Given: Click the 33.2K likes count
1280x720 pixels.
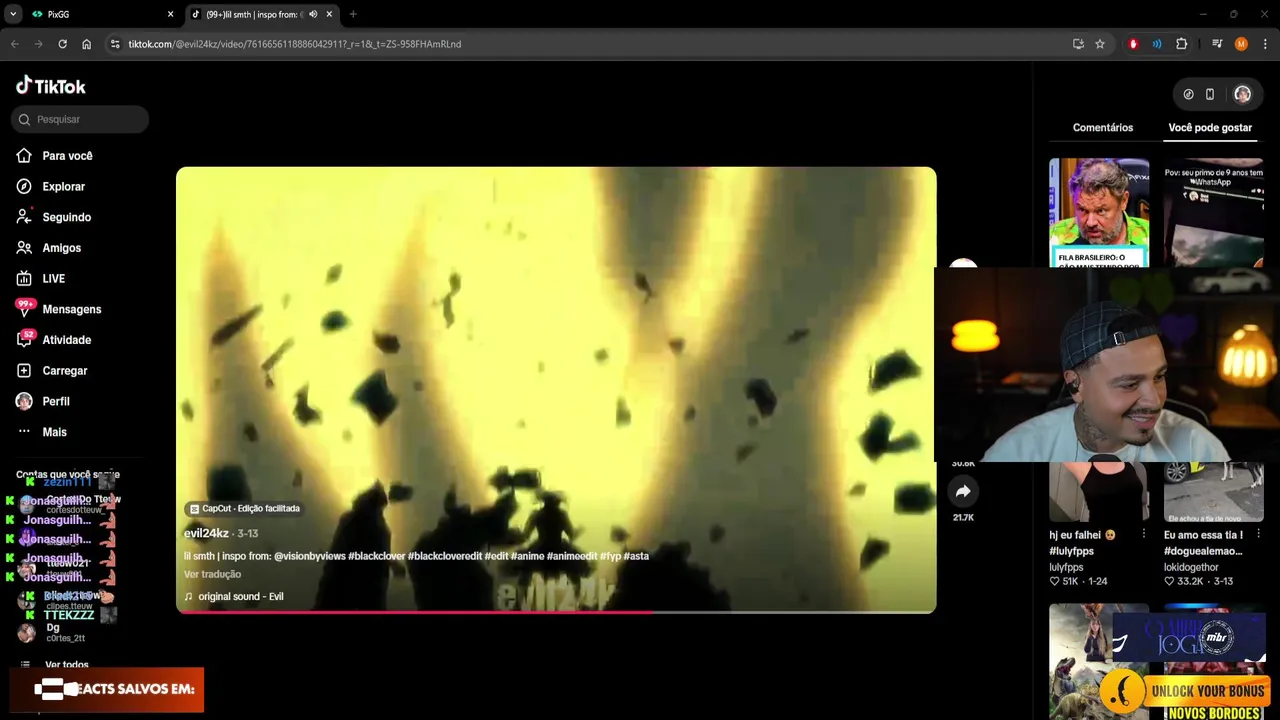Looking at the screenshot, I should (x=1183, y=581).
